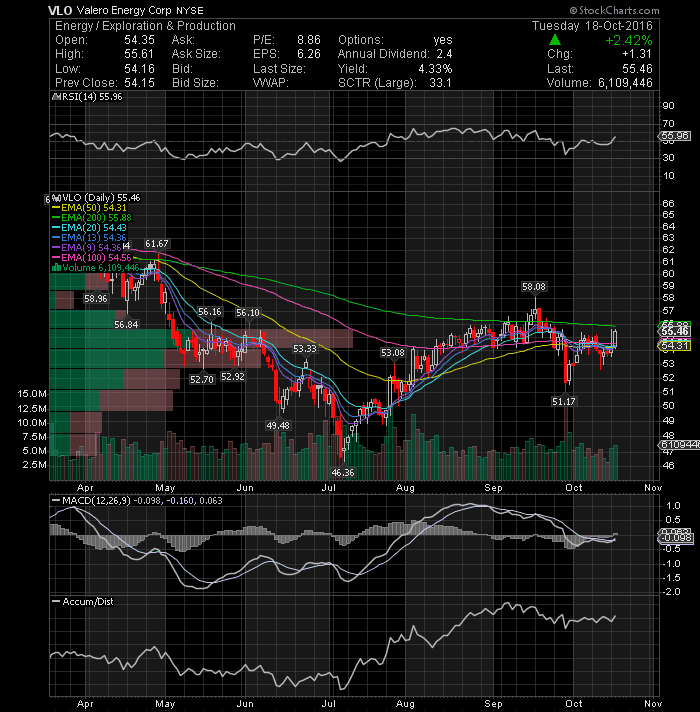Click the SCTR (Large) value 33.1

(440, 83)
